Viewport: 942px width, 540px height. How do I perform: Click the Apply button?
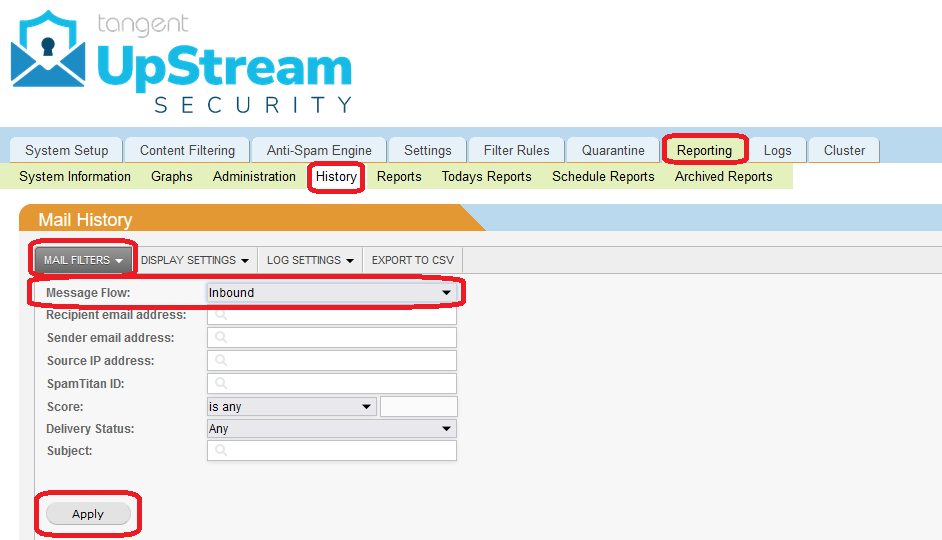point(88,514)
